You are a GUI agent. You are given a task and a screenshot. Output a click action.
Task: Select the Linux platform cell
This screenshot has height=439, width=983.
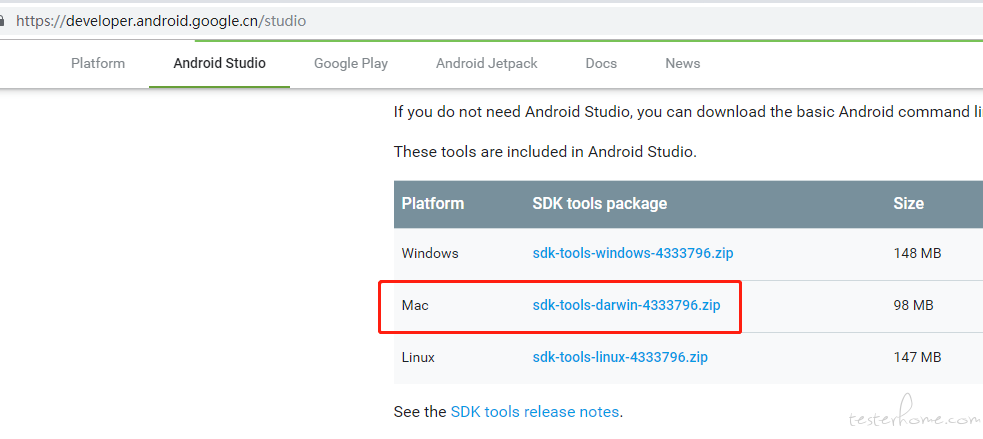(x=418, y=357)
